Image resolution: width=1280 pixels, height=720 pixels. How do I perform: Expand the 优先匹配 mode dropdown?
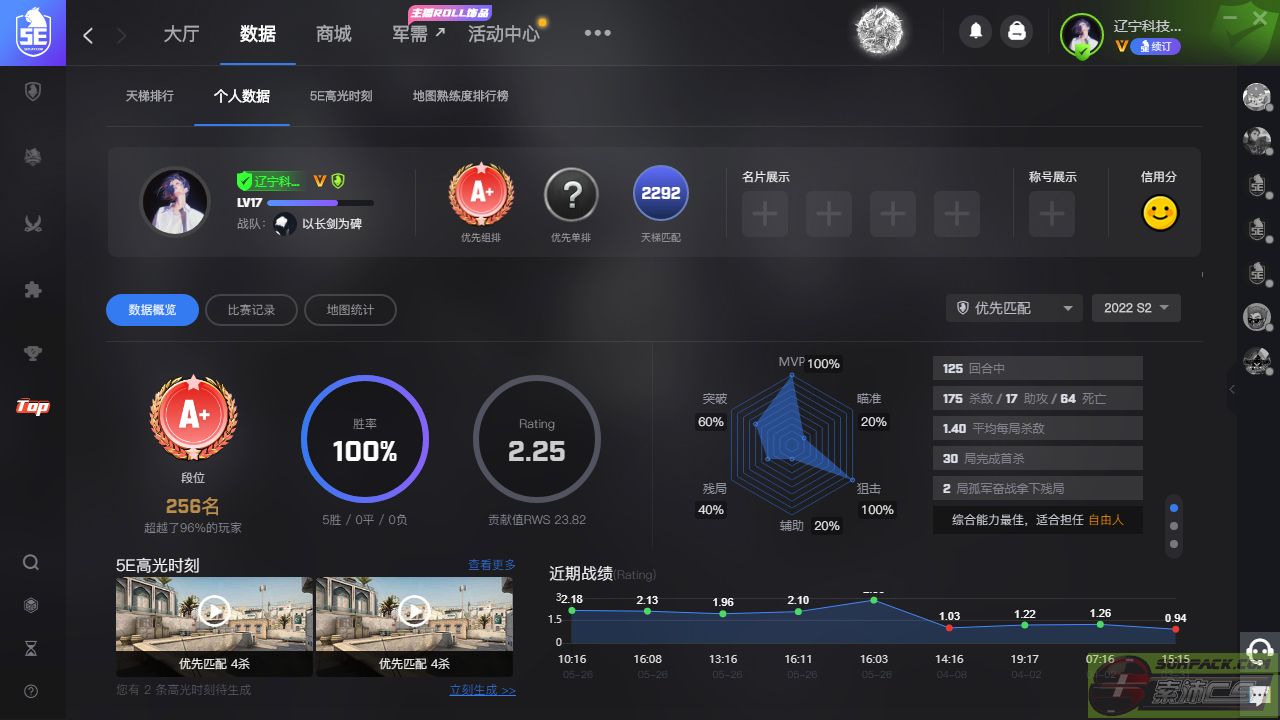point(1014,308)
